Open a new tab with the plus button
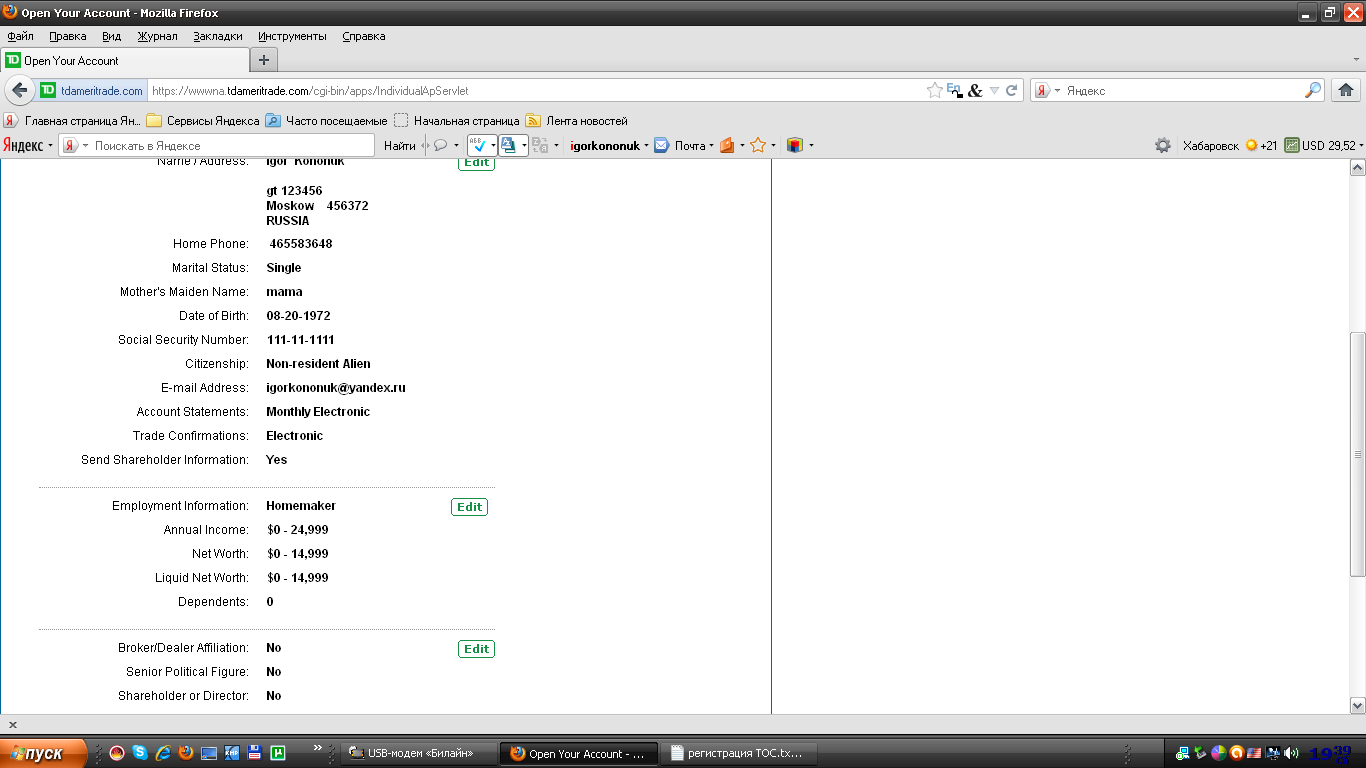The width and height of the screenshot is (1366, 768). click(x=264, y=60)
